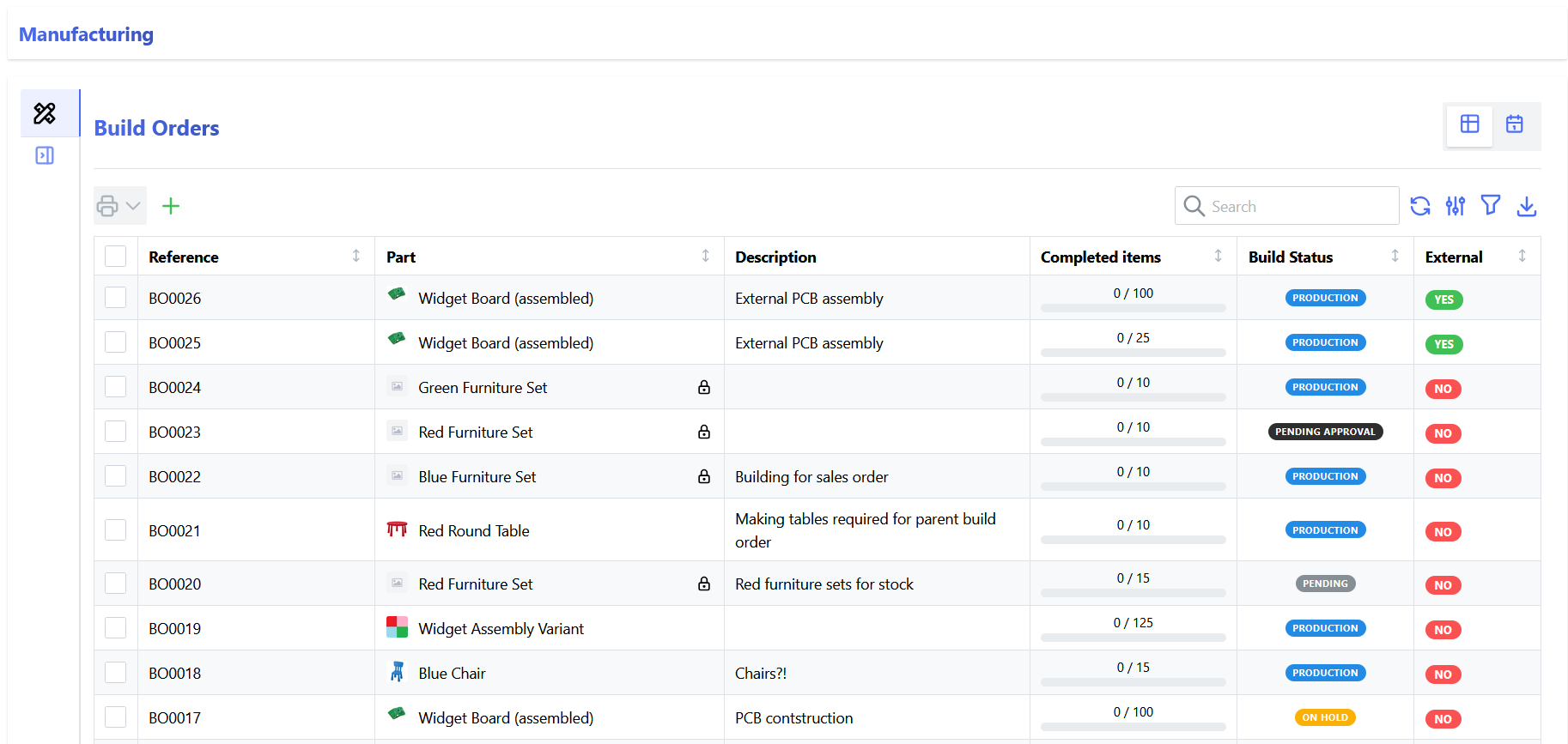Sort table by Reference column arrows
Screen dimensions: 1568x744
(x=356, y=256)
